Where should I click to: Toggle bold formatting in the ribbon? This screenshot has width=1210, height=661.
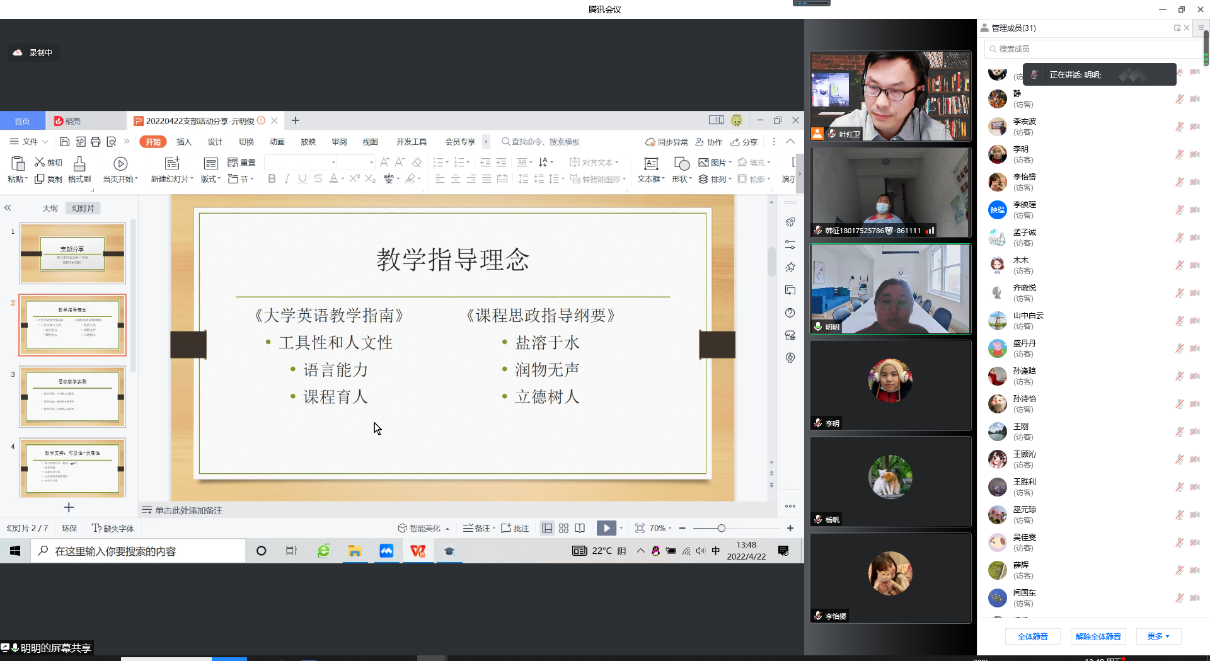[272, 180]
